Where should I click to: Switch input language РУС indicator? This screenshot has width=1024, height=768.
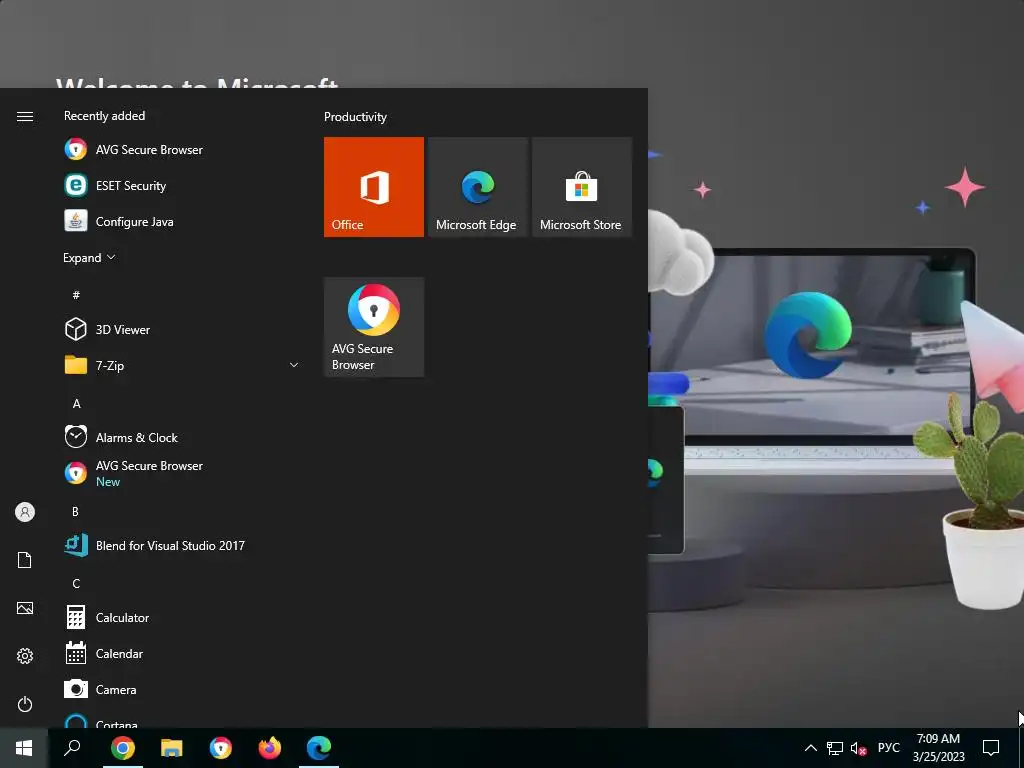tap(888, 748)
